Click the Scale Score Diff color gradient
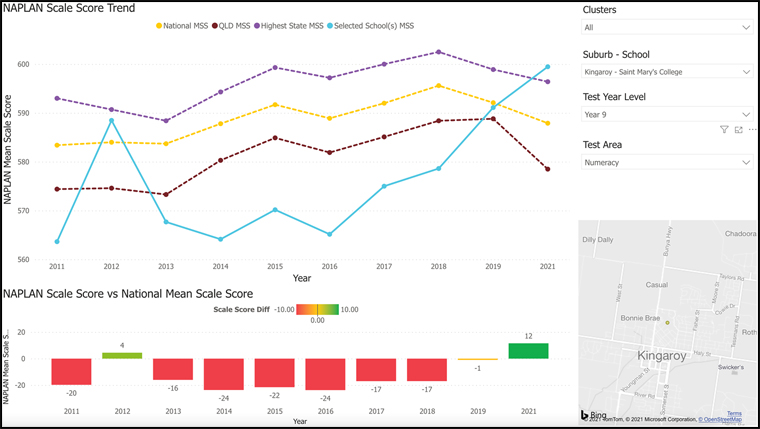The height and width of the screenshot is (429, 760). (318, 310)
